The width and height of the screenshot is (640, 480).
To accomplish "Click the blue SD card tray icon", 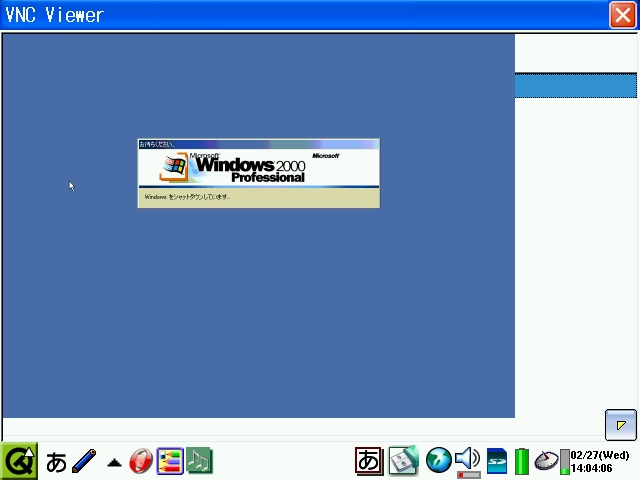I will [496, 461].
